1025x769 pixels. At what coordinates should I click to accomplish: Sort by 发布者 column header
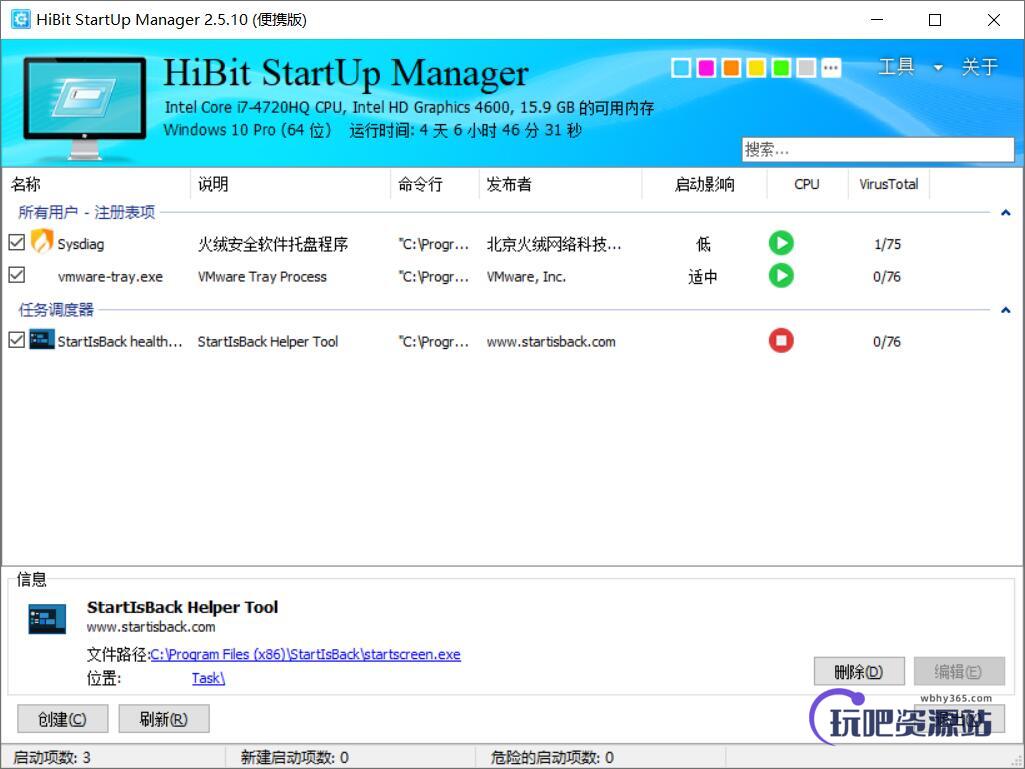pos(560,184)
